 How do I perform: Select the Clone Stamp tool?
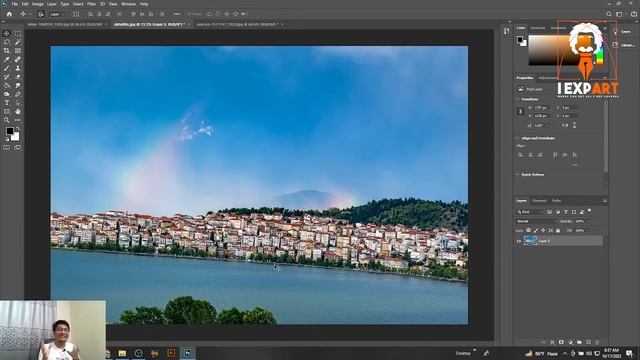coord(18,68)
